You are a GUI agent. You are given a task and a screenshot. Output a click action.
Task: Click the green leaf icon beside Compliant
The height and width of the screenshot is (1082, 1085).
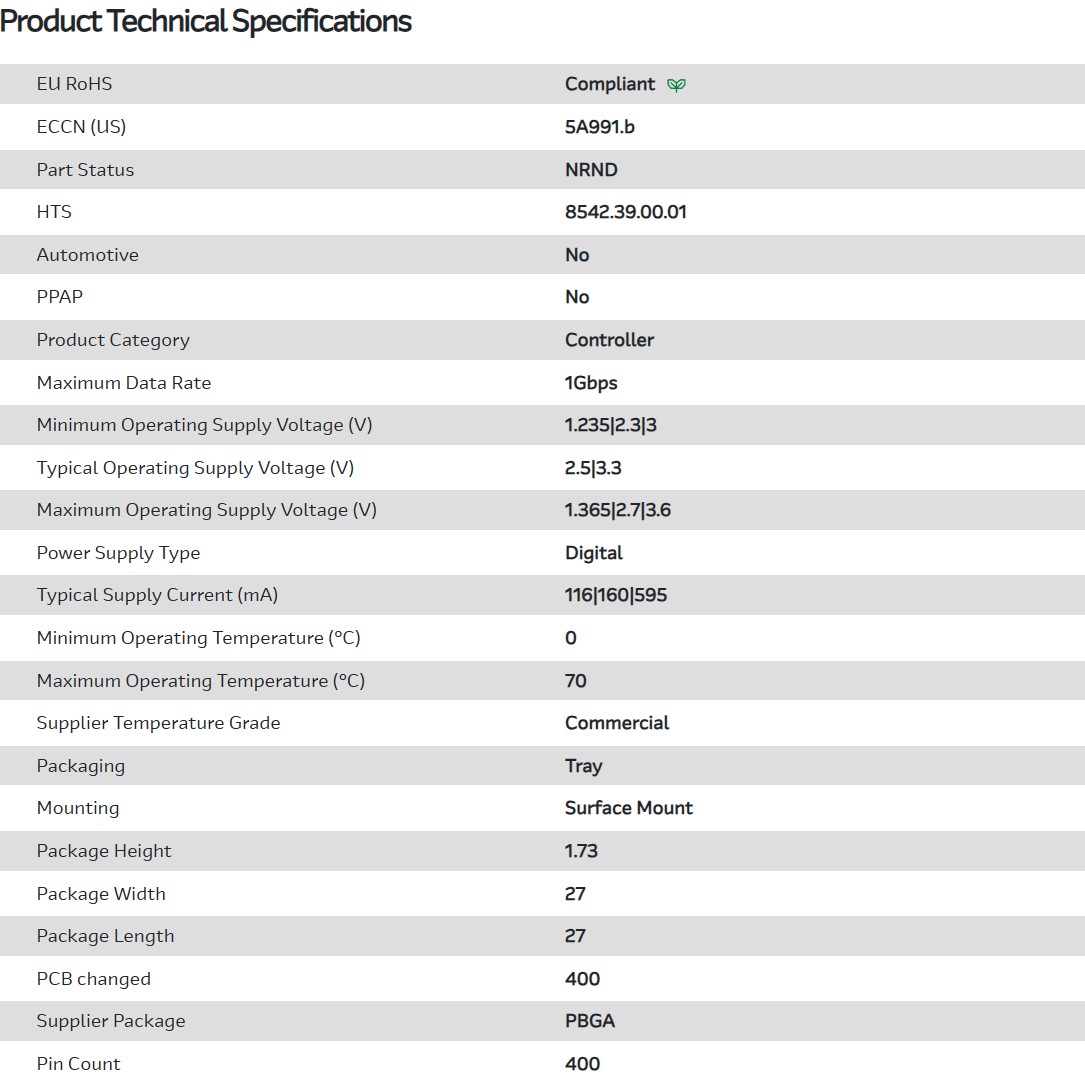677,85
